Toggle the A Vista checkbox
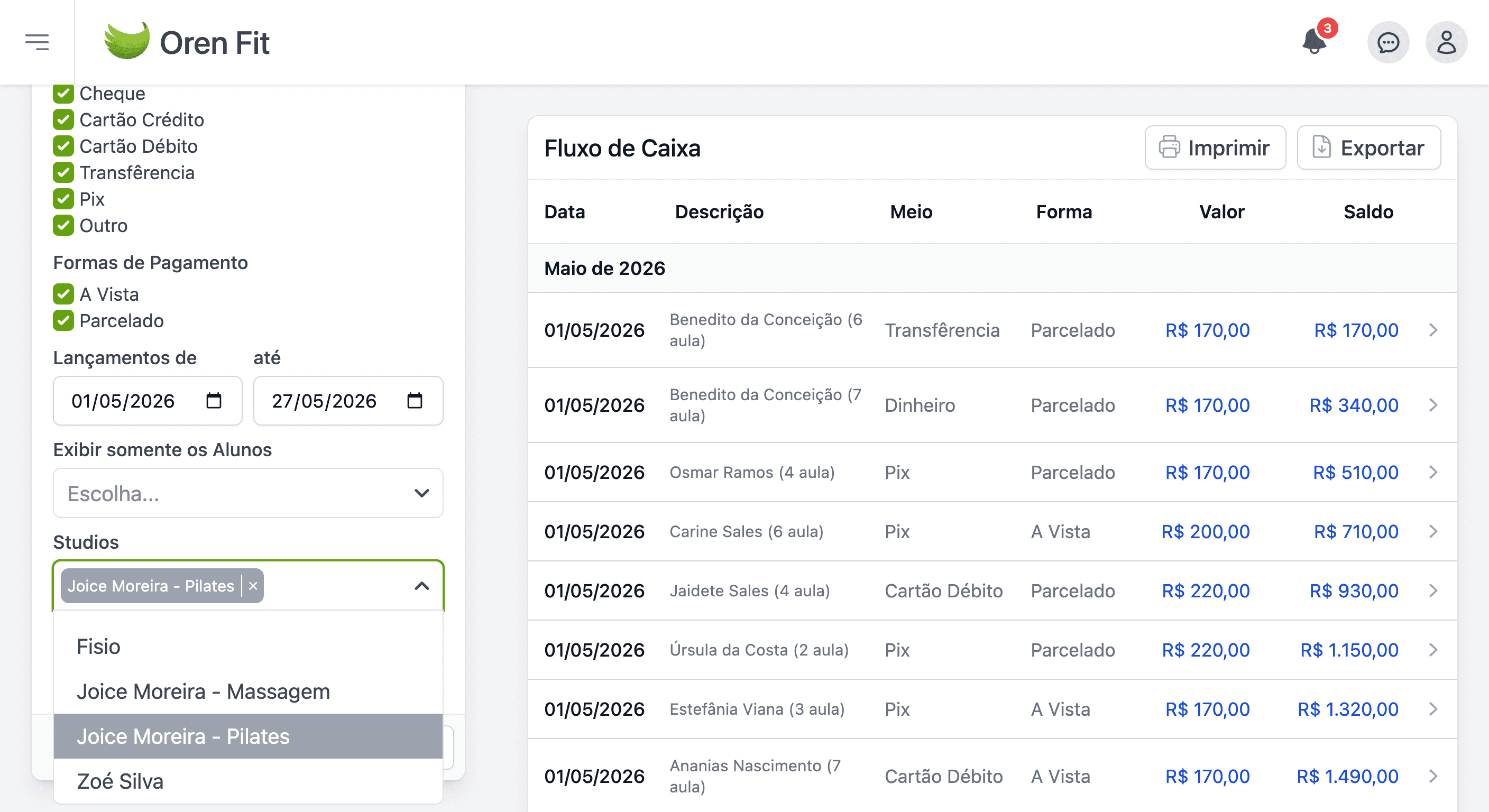1489x812 pixels. 63,294
